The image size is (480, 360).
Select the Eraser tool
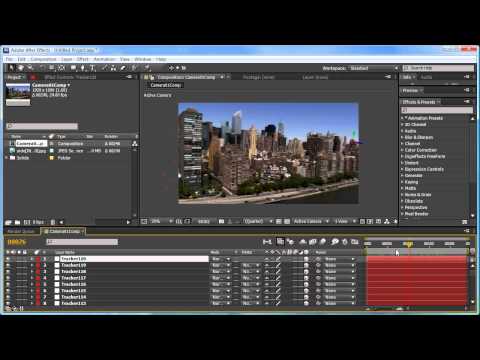[123, 68]
